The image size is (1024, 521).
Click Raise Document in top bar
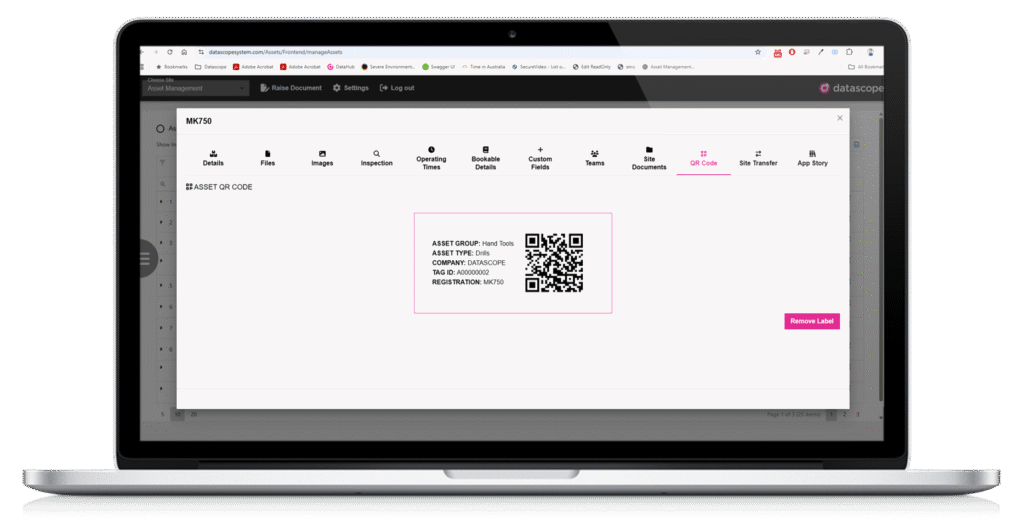291,88
